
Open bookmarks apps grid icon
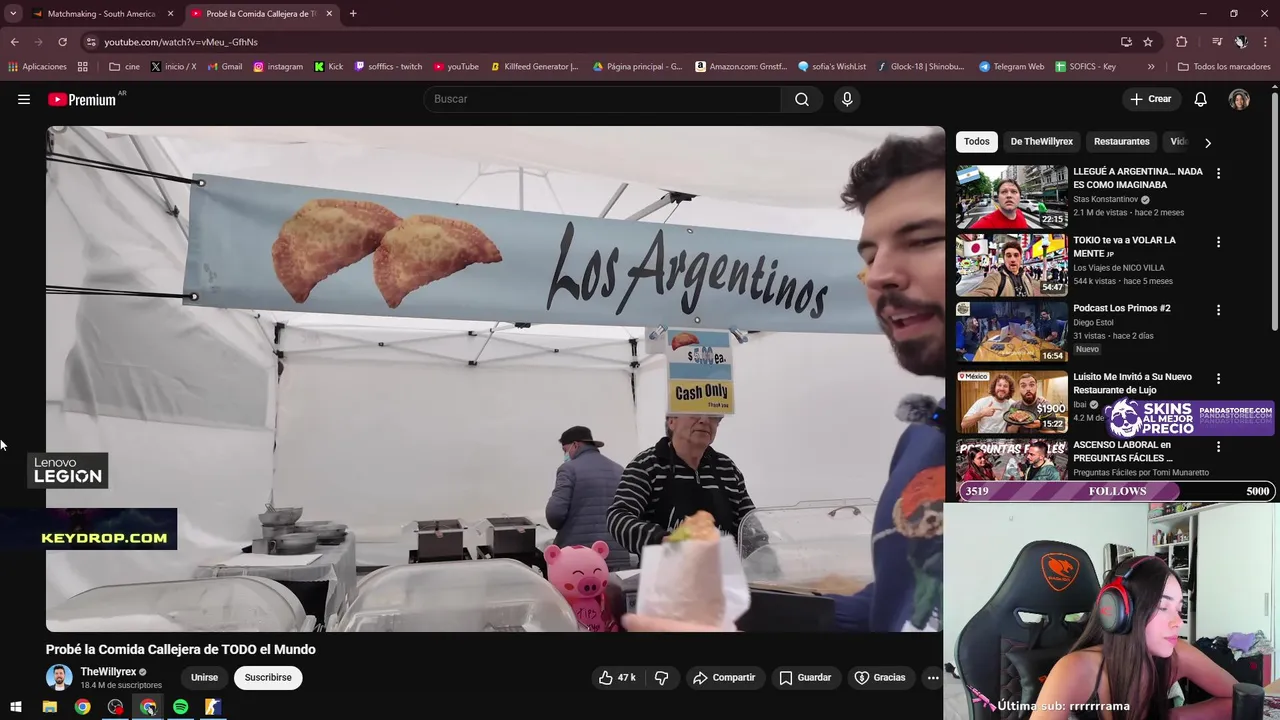tap(83, 67)
